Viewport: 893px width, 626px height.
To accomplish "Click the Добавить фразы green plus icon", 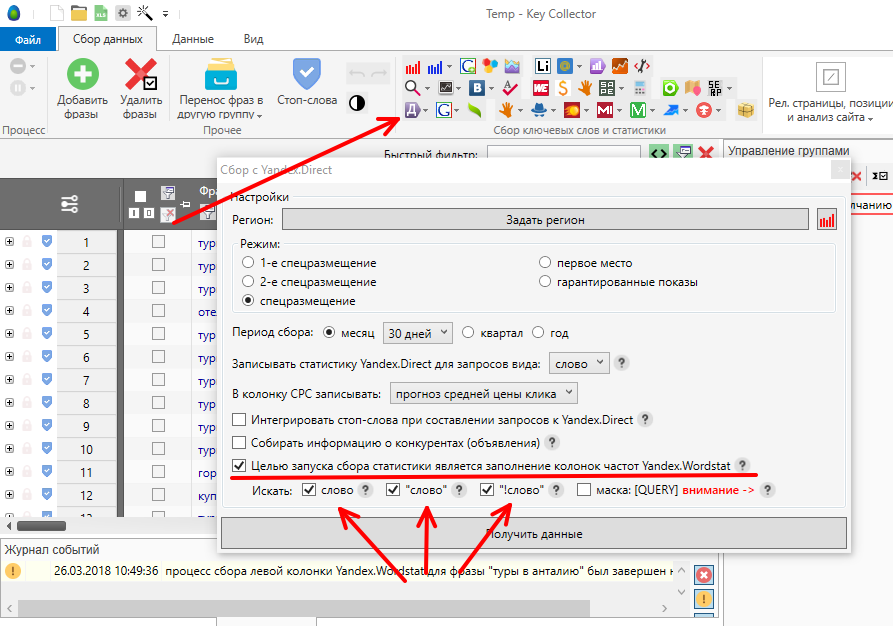I will tap(83, 76).
